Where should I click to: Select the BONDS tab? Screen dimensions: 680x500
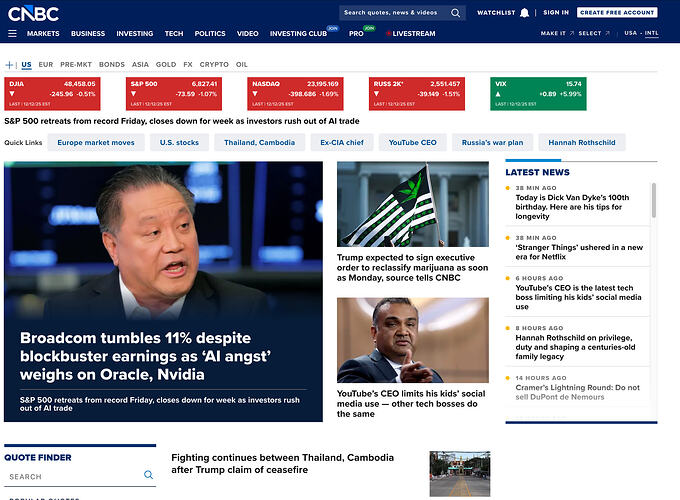[x=111, y=65]
